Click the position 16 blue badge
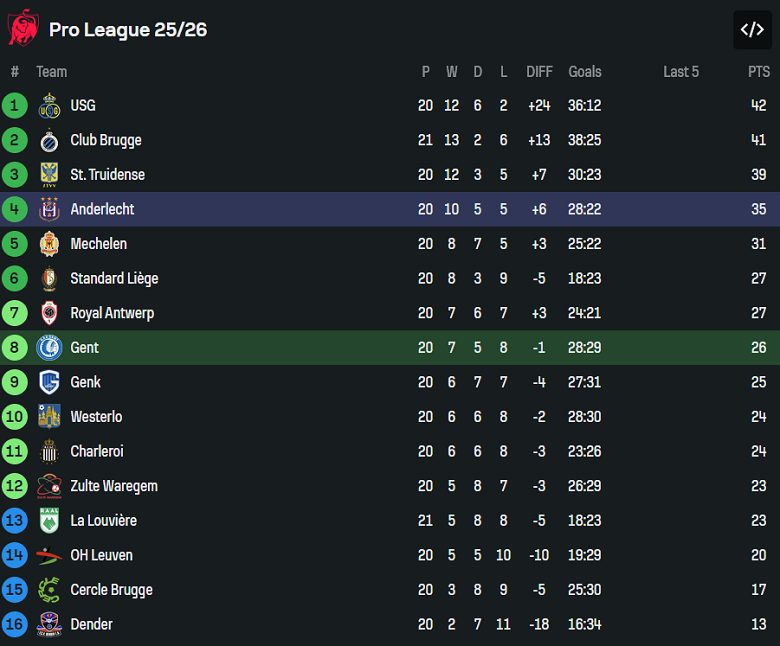Screen dimensions: 780x646 pos(15,624)
